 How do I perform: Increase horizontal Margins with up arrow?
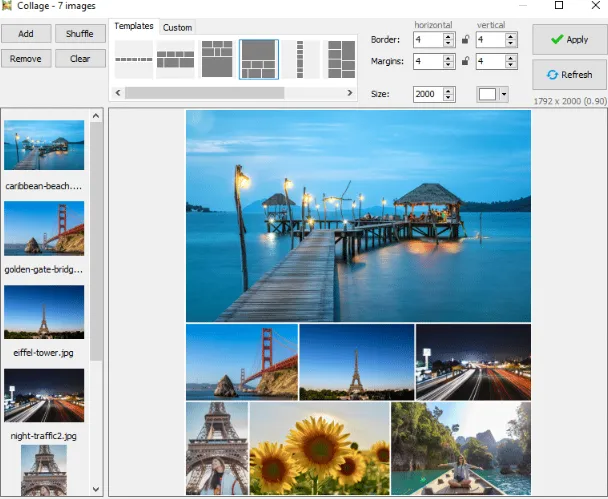click(x=448, y=58)
